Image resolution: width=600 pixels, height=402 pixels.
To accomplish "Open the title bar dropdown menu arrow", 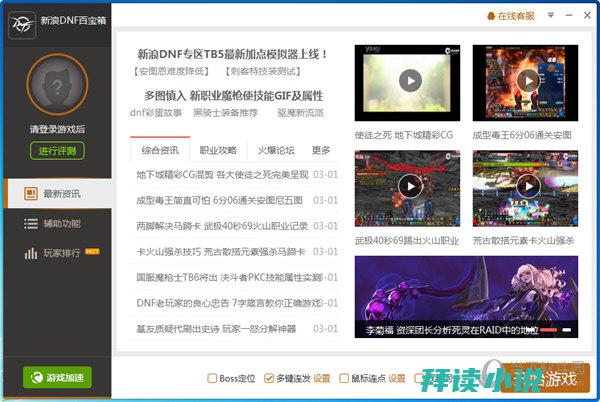I will [551, 15].
